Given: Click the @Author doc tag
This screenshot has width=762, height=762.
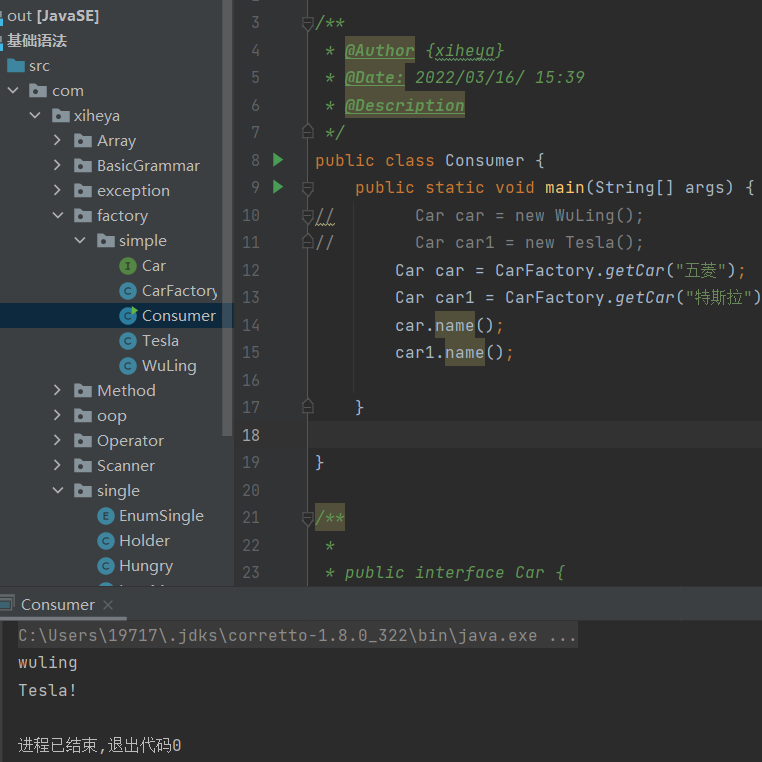Looking at the screenshot, I should 380,50.
